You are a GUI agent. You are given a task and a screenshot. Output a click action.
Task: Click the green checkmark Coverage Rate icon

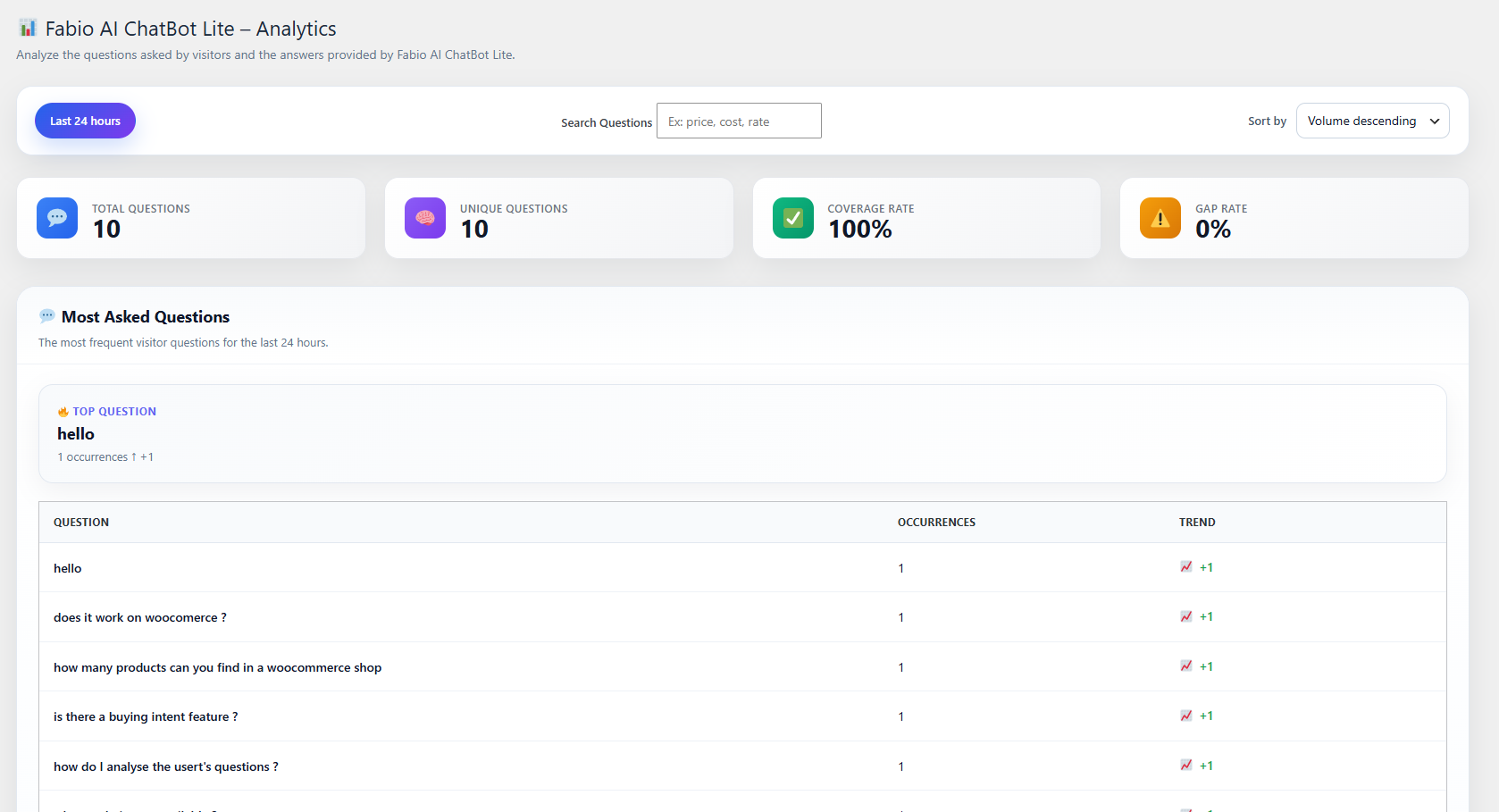pos(793,218)
